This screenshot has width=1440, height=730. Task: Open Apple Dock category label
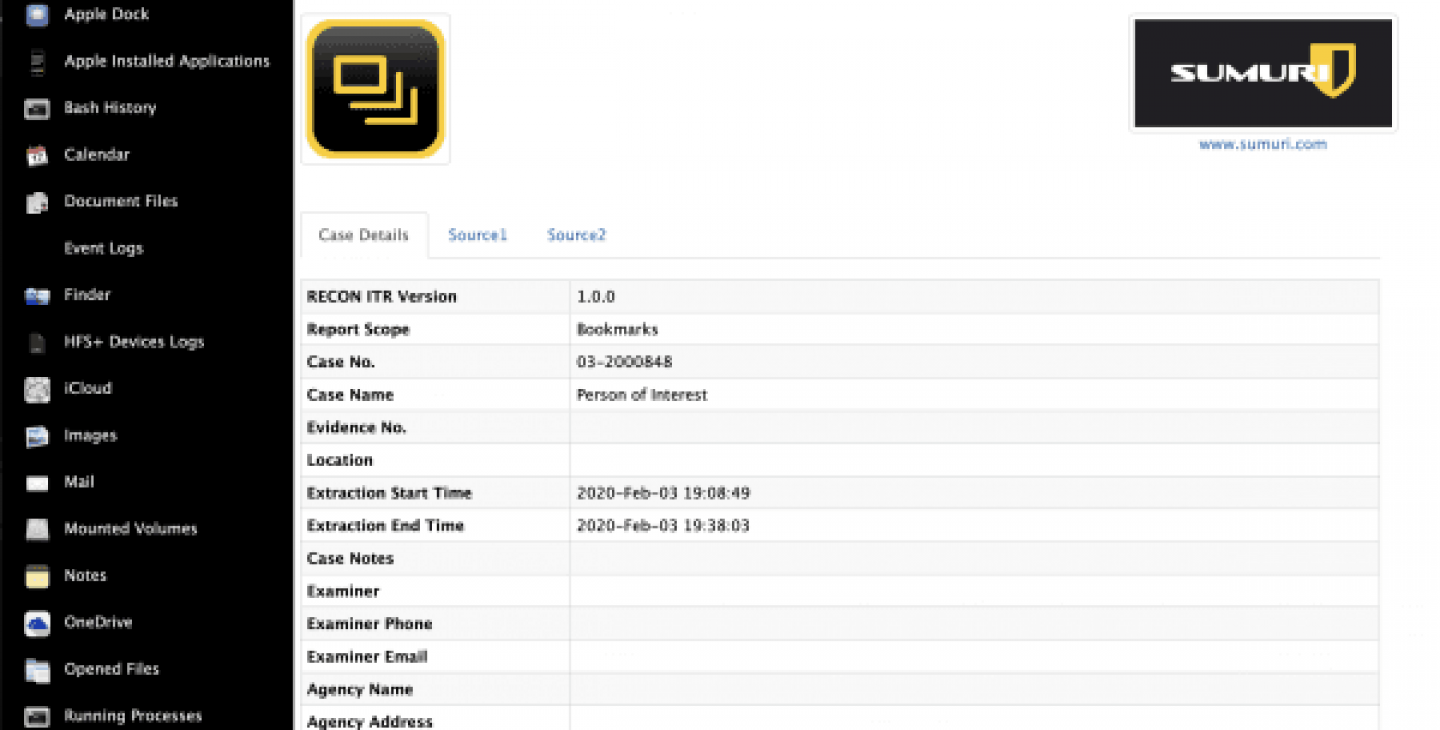pyautogui.click(x=107, y=14)
